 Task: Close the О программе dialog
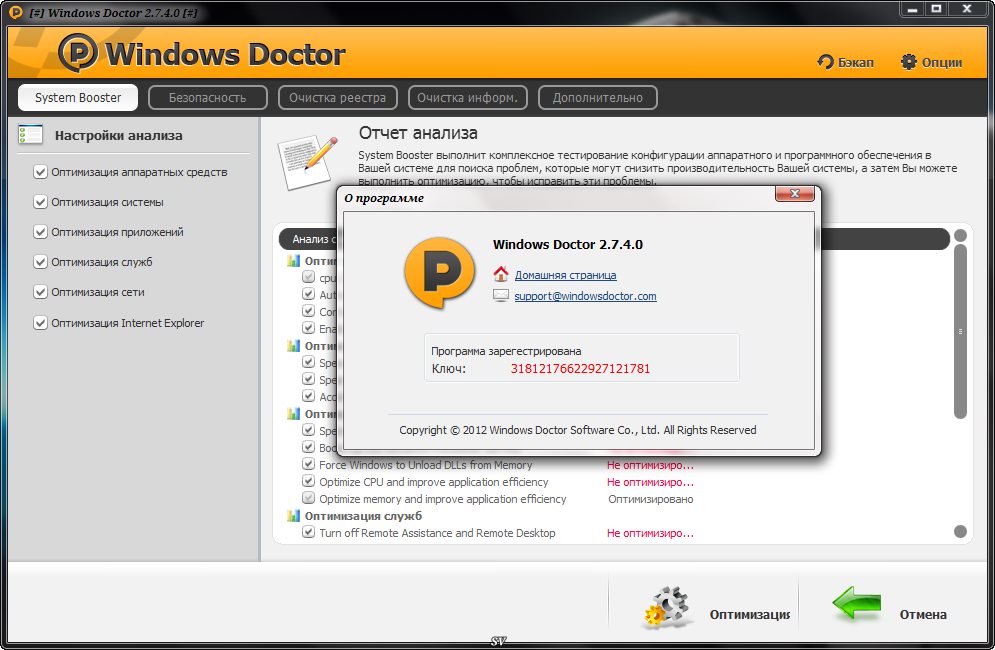(794, 194)
